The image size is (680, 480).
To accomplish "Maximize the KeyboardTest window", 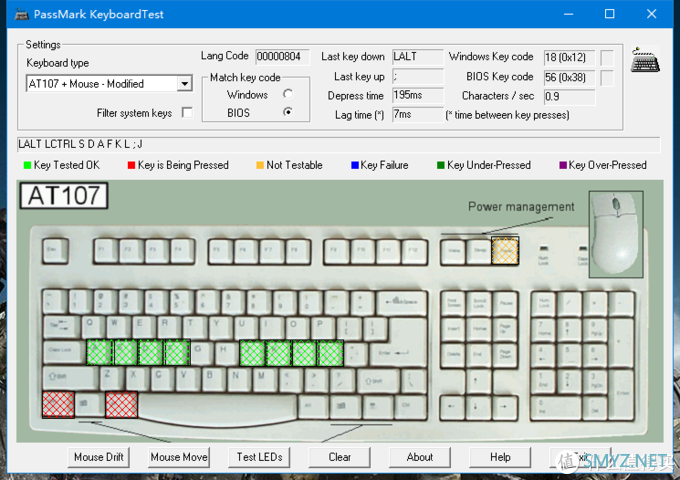I will [x=609, y=14].
